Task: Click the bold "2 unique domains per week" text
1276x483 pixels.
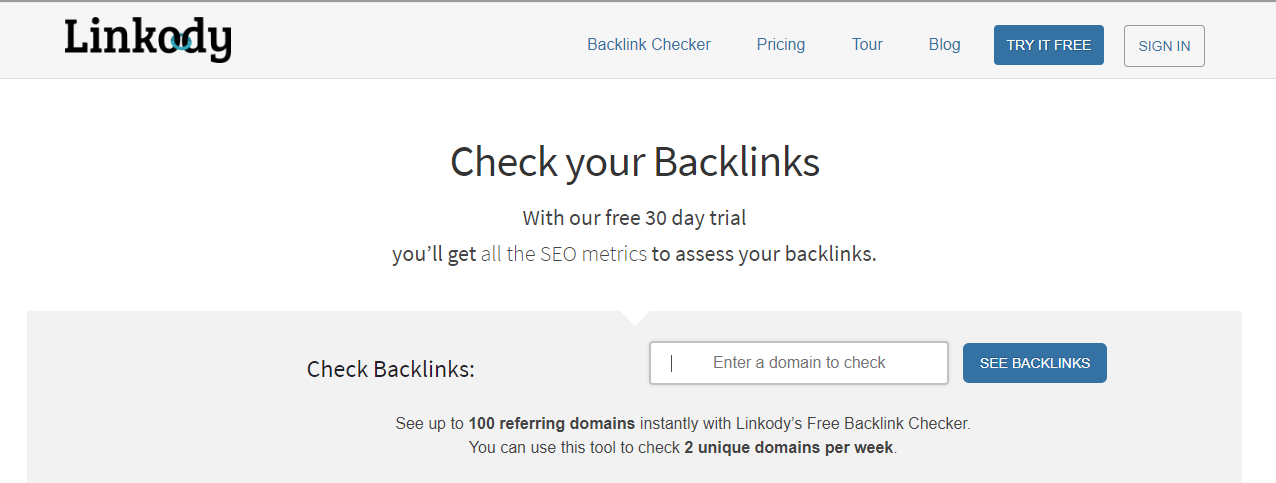Action: point(789,447)
